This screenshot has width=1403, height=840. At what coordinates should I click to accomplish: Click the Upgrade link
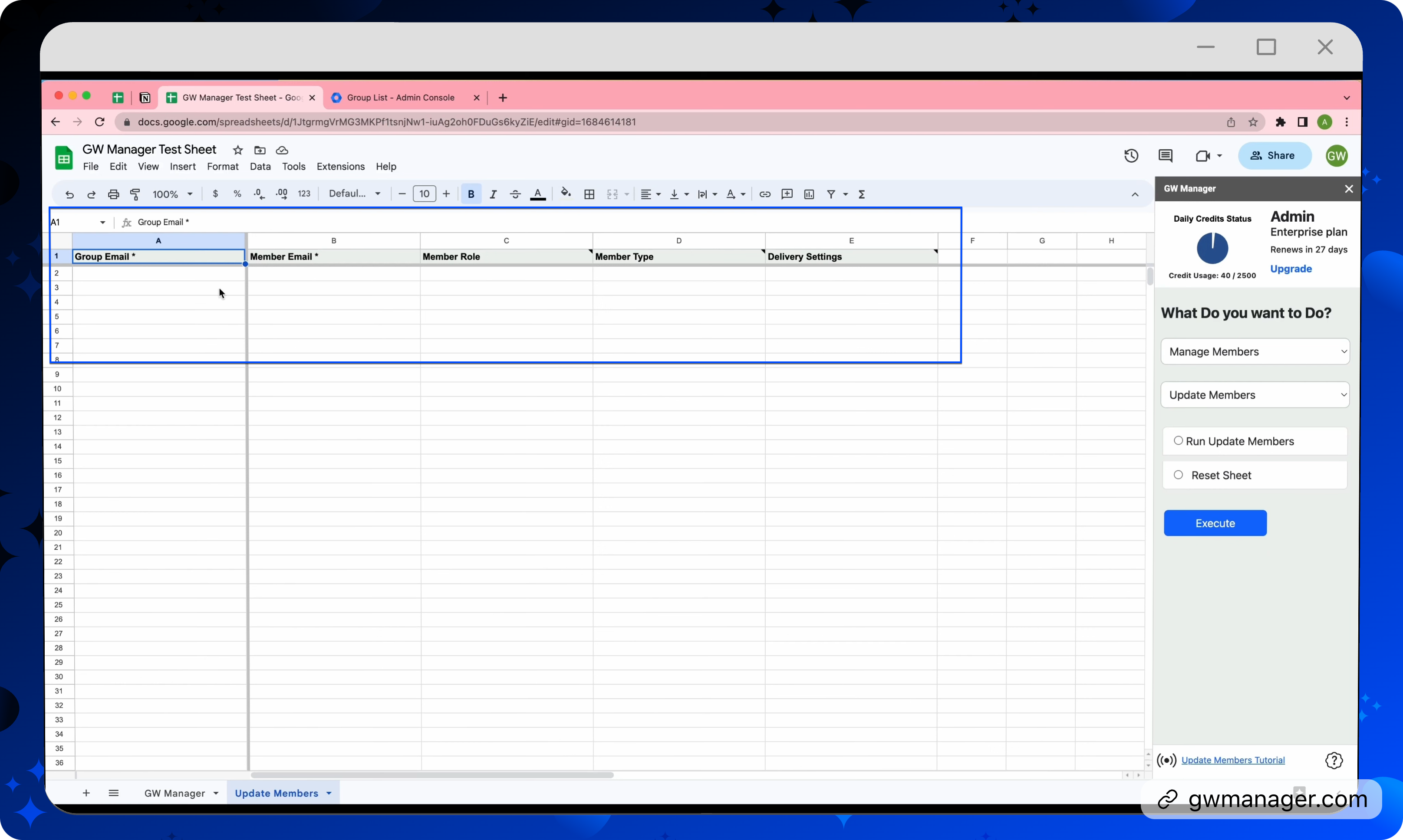tap(1290, 268)
